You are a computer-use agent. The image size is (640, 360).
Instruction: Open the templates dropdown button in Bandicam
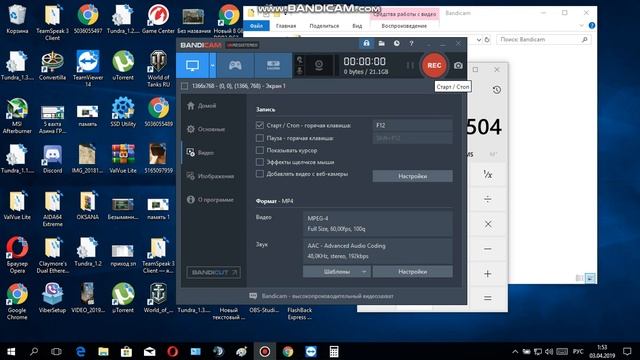pyautogui.click(x=337, y=272)
